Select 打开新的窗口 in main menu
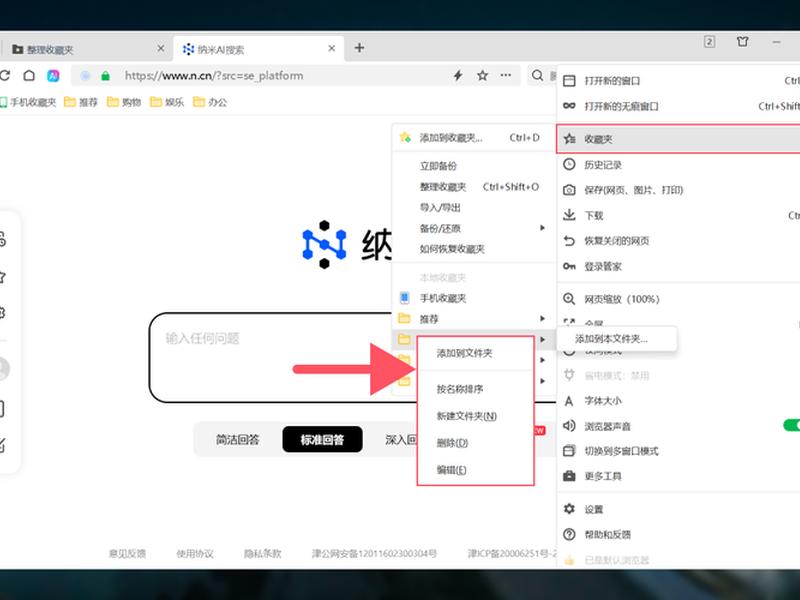Screen dimensions: 800x600 click(x=679, y=81)
